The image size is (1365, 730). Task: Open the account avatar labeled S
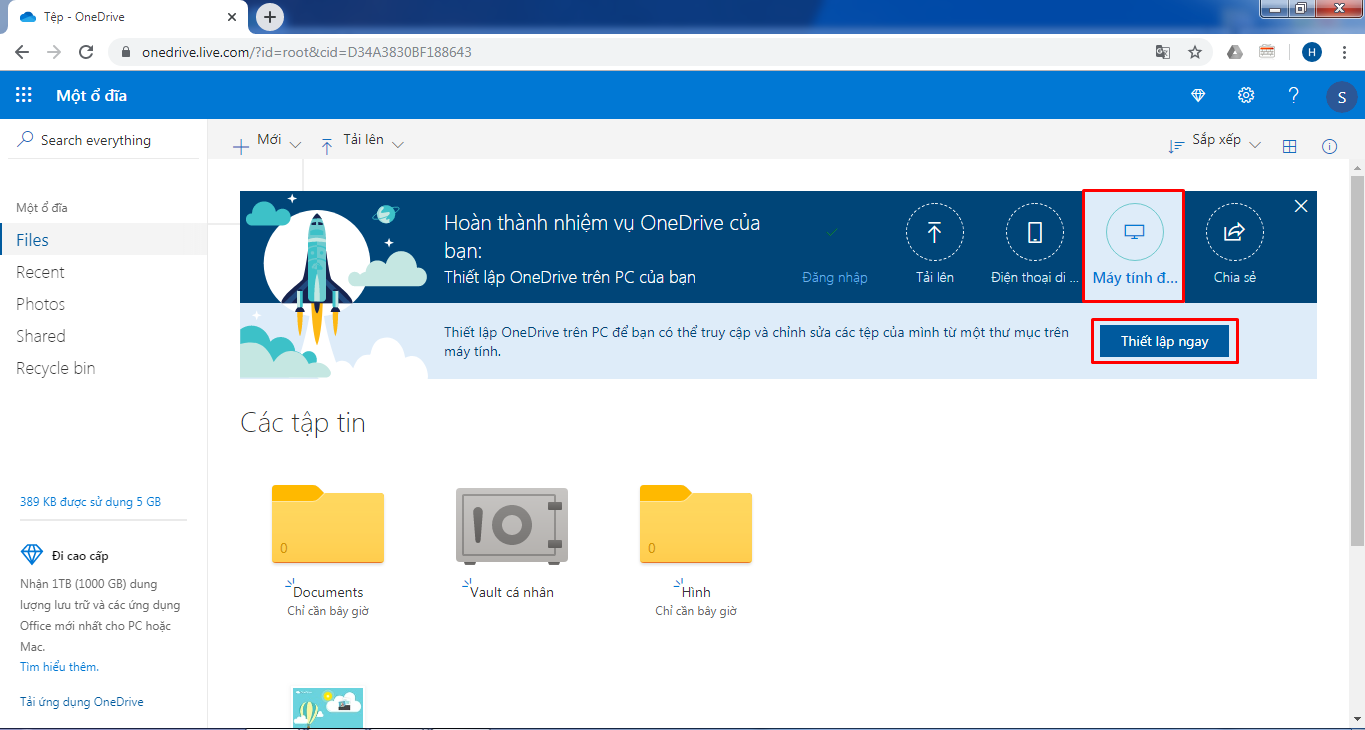(1341, 96)
